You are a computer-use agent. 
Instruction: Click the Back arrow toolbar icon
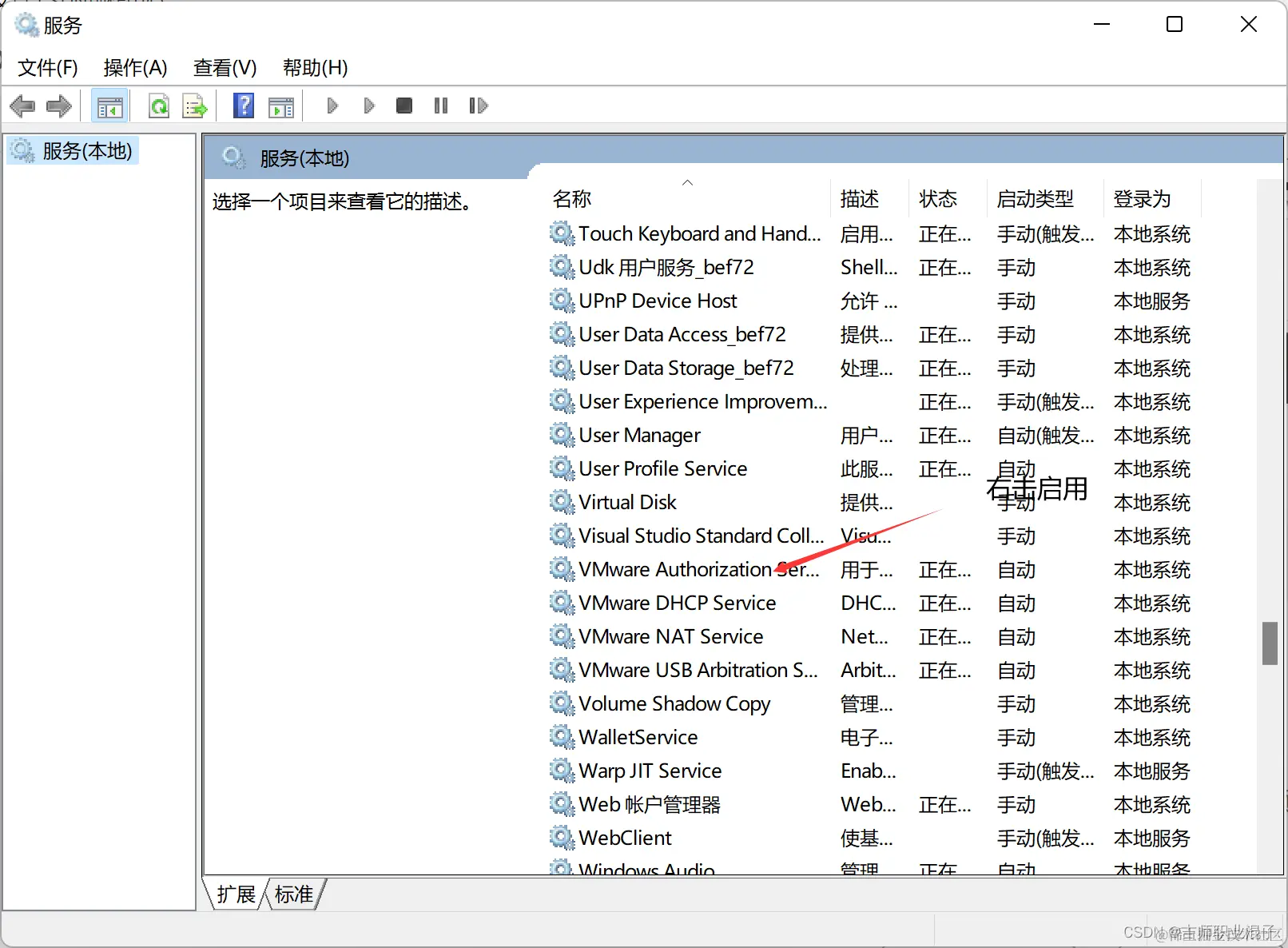[22, 106]
